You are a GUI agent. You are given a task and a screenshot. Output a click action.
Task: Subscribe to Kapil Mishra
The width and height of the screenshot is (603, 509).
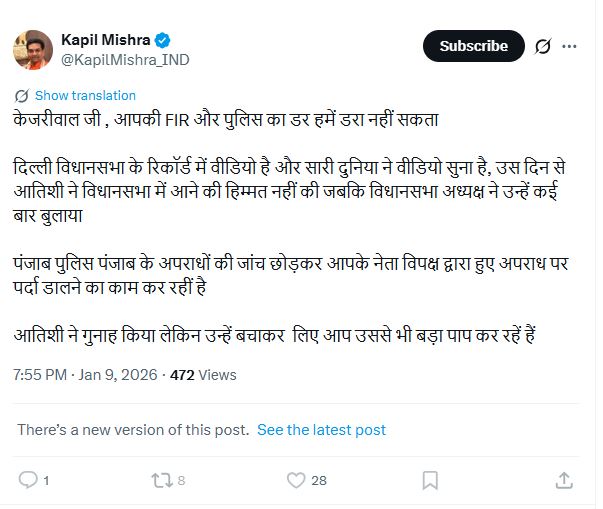coord(473,46)
